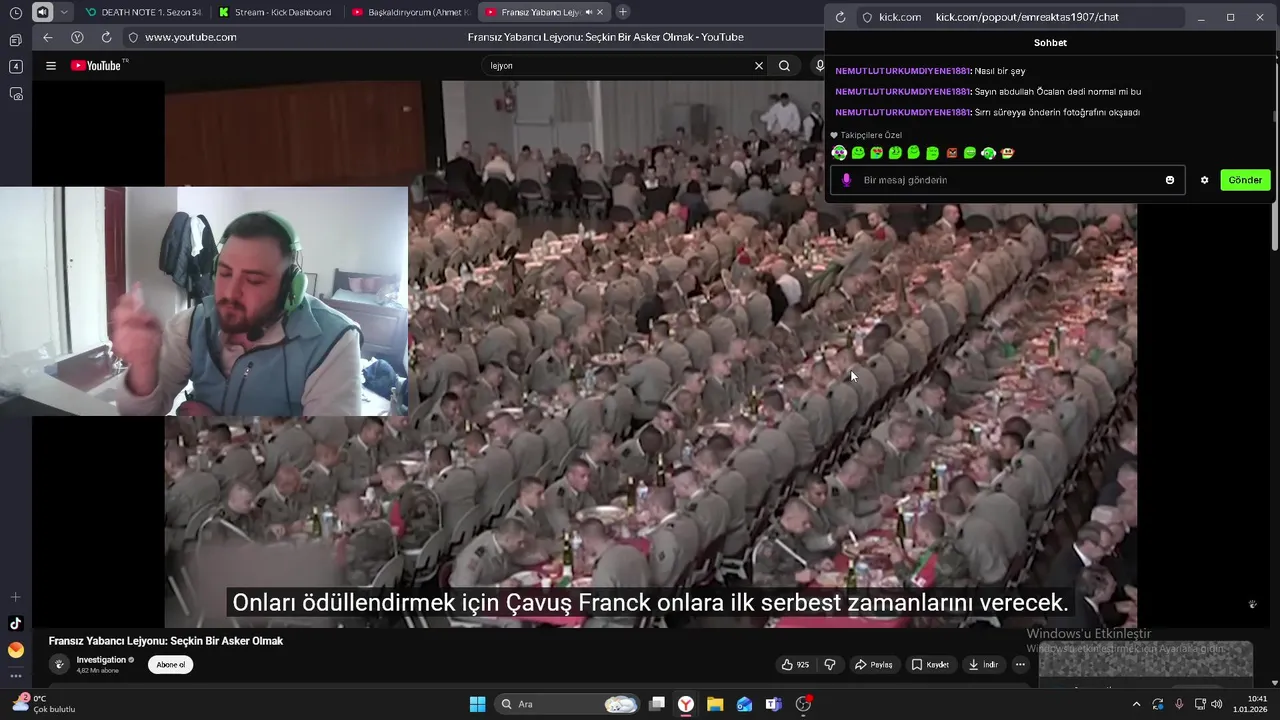Open Task View from the taskbar

coord(657,704)
